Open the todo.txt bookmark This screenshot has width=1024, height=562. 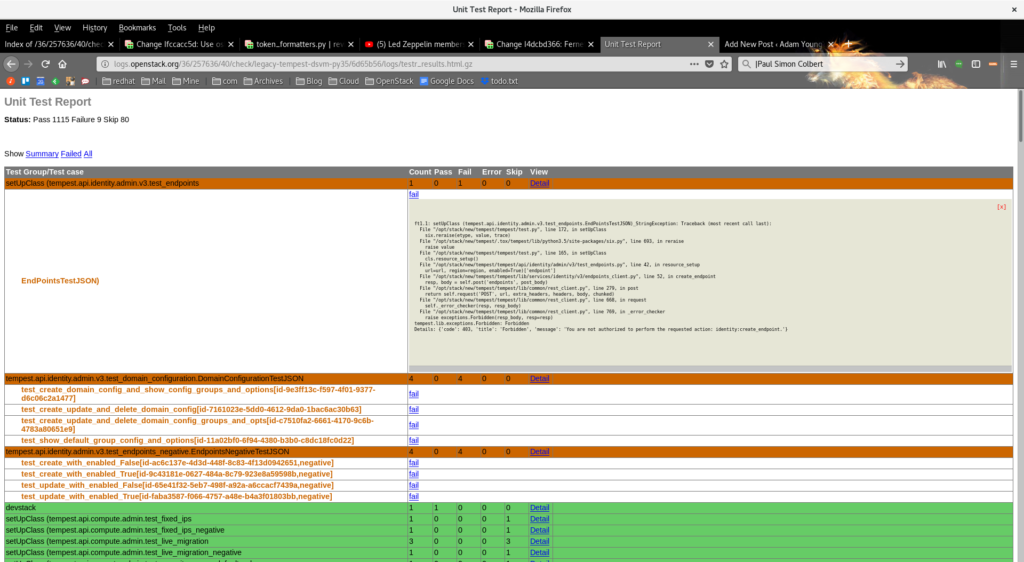[500, 82]
